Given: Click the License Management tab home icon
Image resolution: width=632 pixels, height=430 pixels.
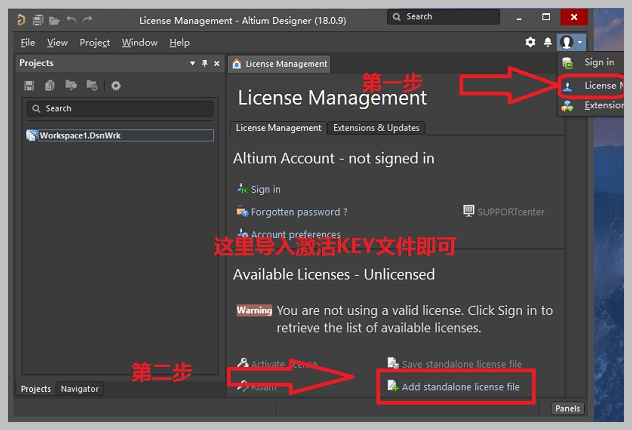Looking at the screenshot, I should (x=237, y=64).
